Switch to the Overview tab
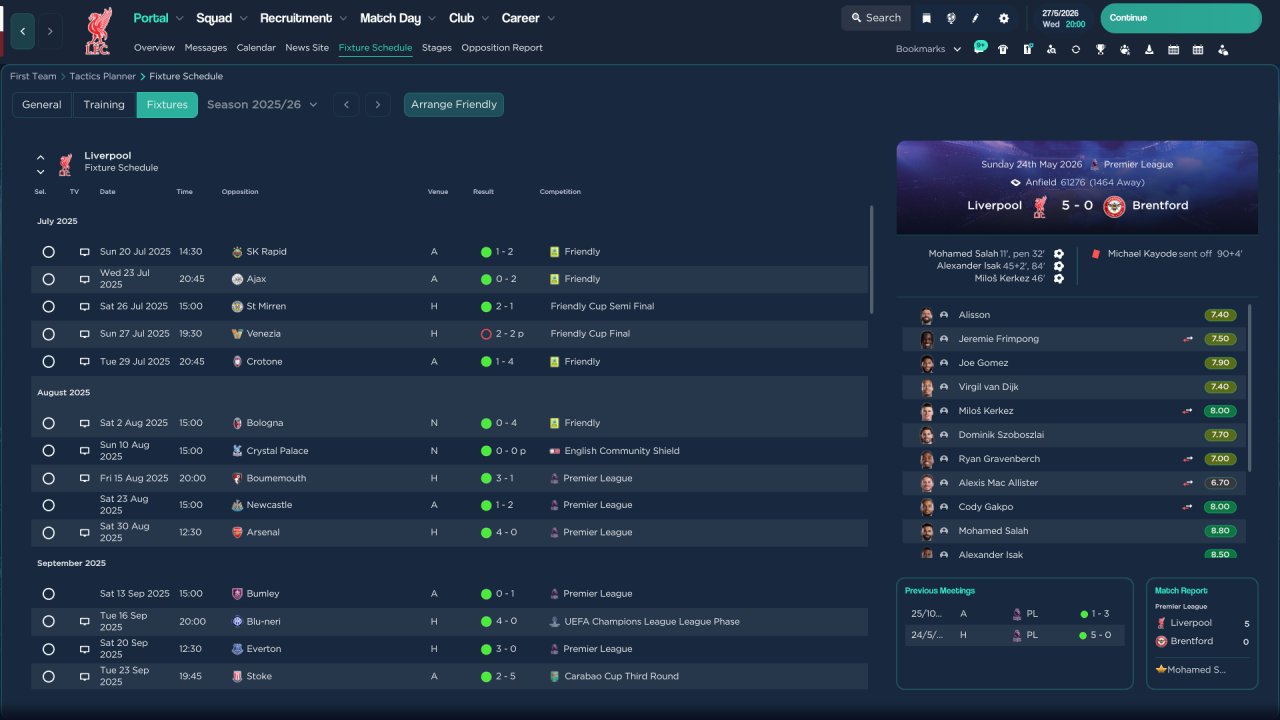The image size is (1280, 720). [x=154, y=48]
